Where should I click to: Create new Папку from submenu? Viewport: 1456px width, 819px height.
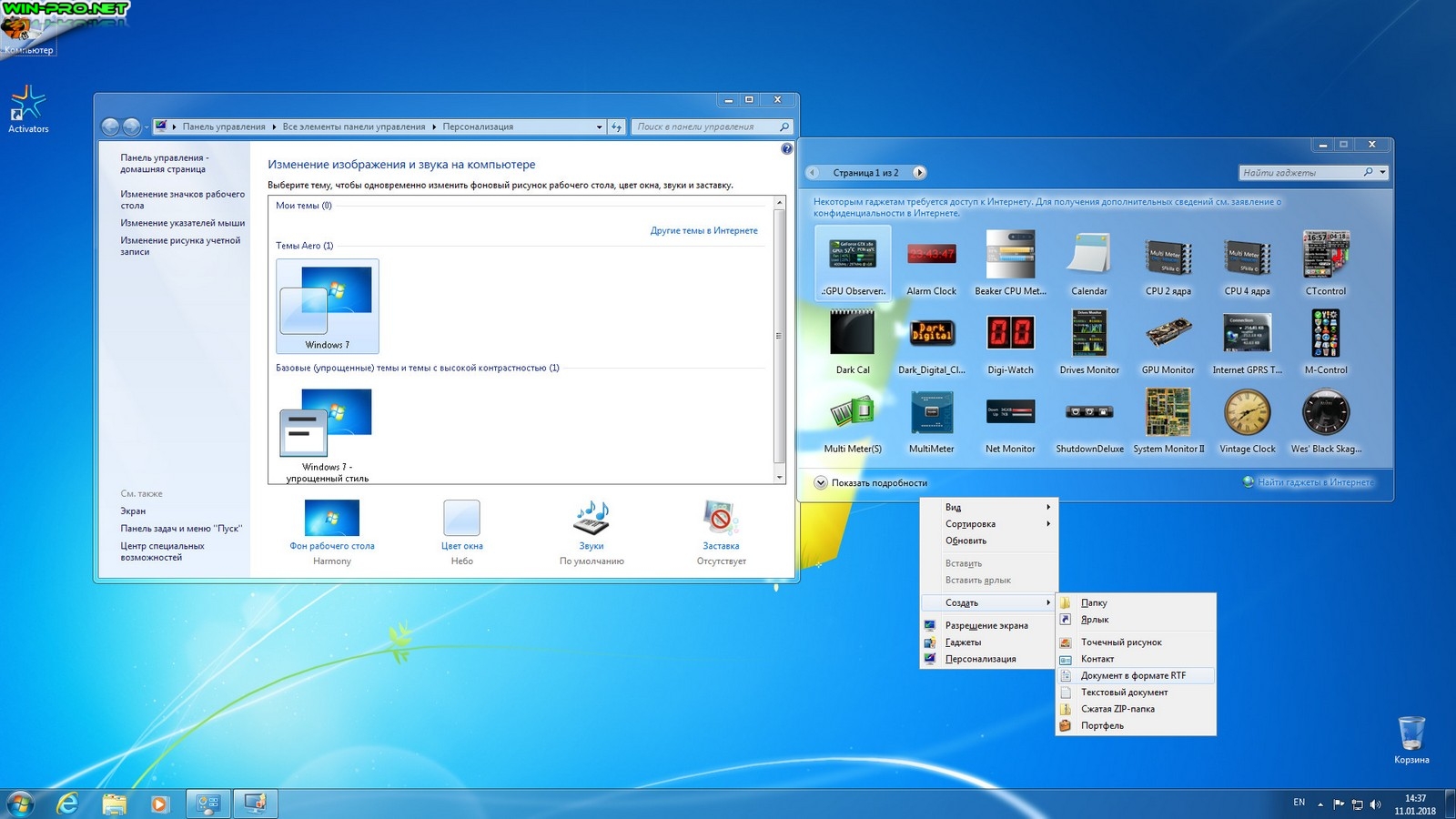pos(1136,602)
